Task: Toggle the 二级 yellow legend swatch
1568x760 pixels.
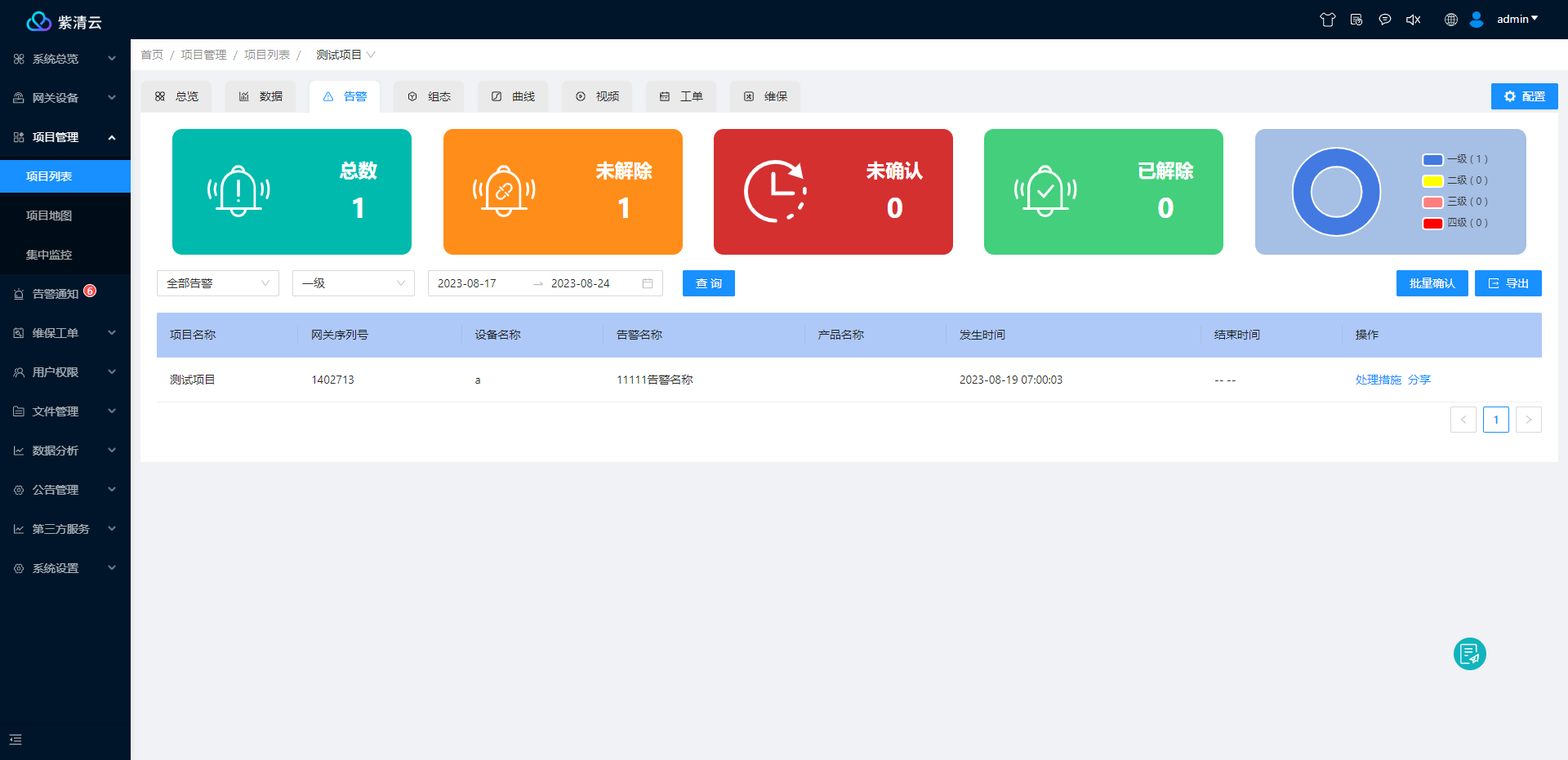Action: click(1432, 180)
